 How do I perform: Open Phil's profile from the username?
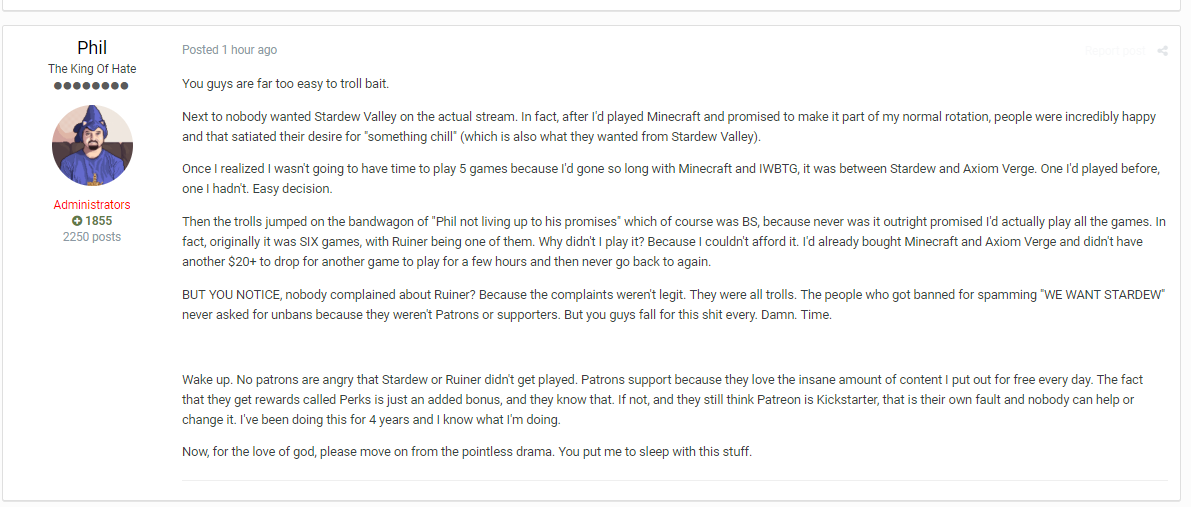point(92,48)
